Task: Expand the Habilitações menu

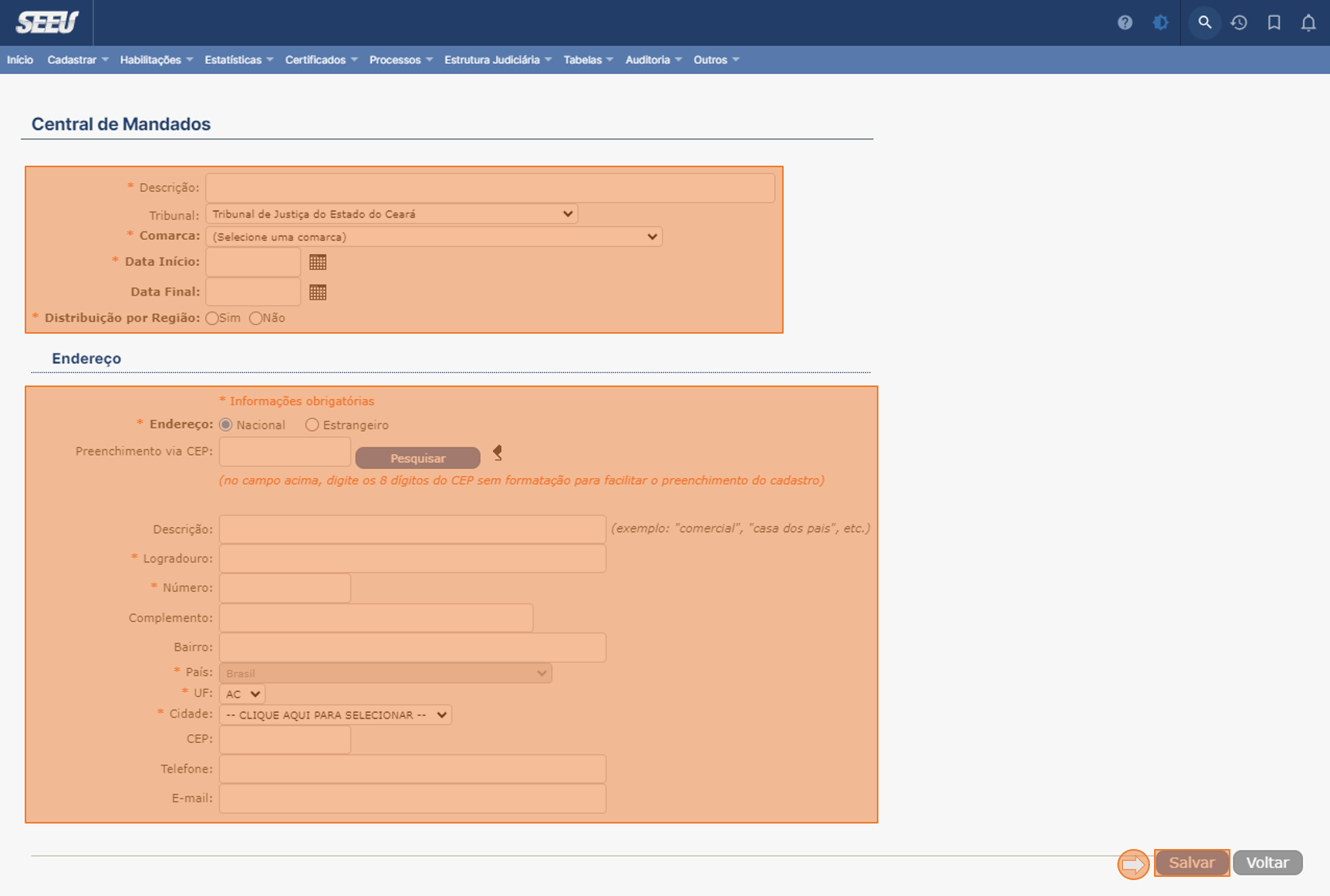Action: point(156,60)
